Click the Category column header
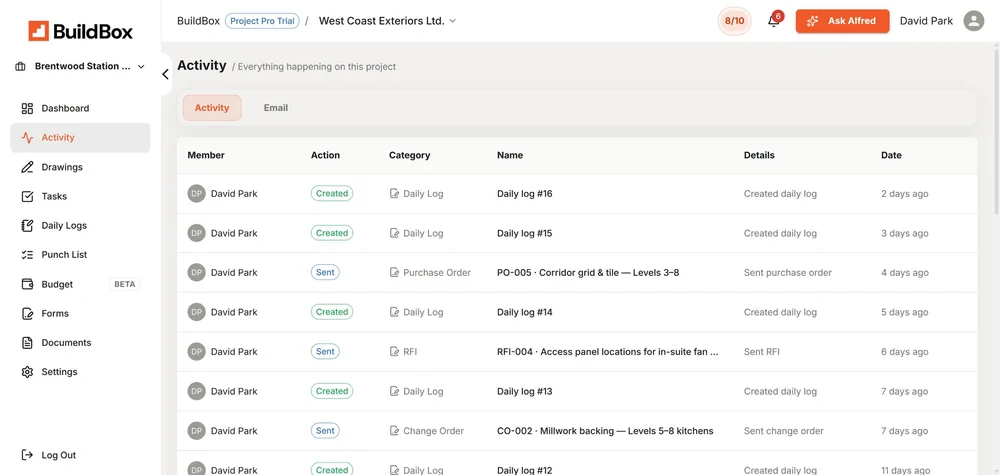This screenshot has height=475, width=1000. pyautogui.click(x=409, y=155)
